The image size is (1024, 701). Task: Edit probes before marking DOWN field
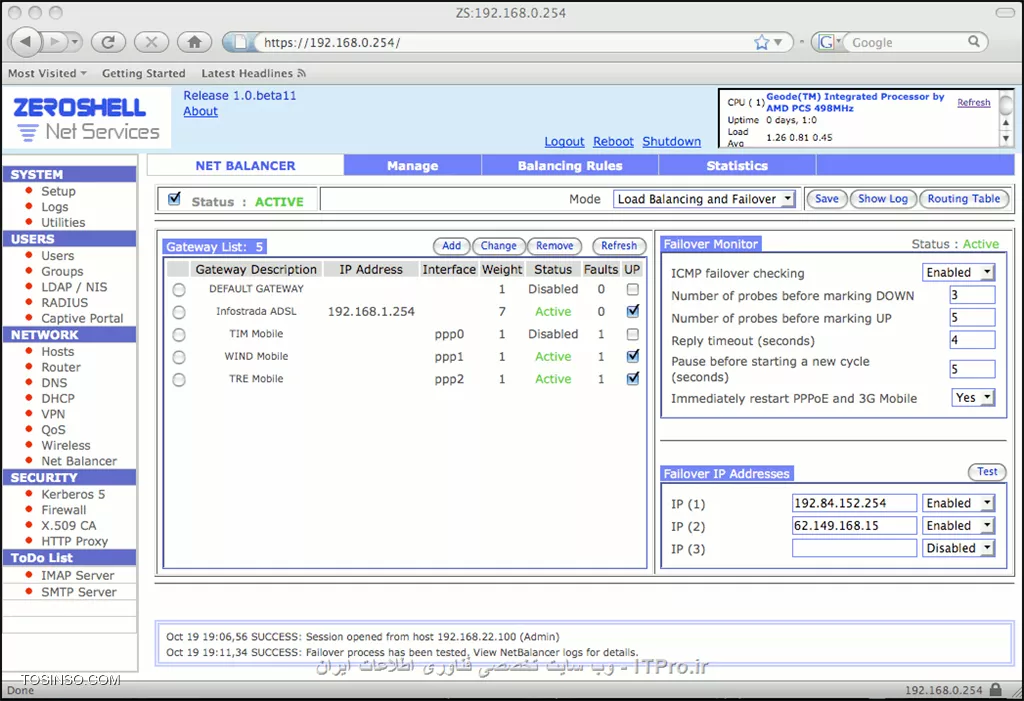972,295
